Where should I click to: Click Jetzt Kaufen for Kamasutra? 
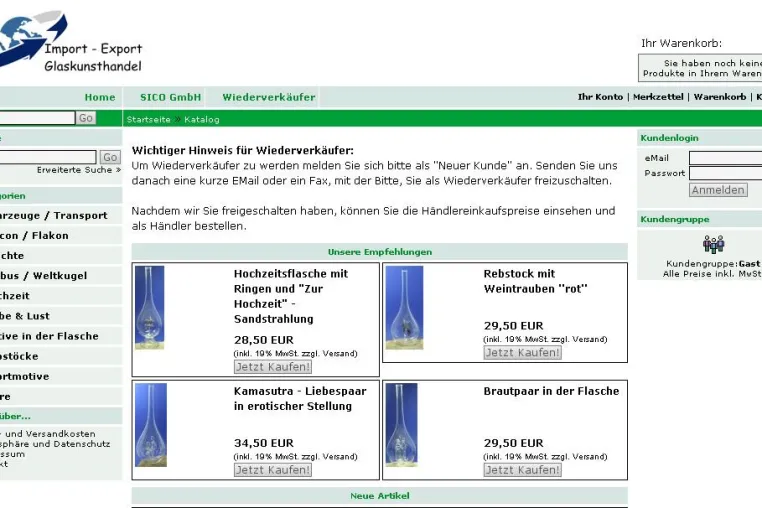pos(273,470)
